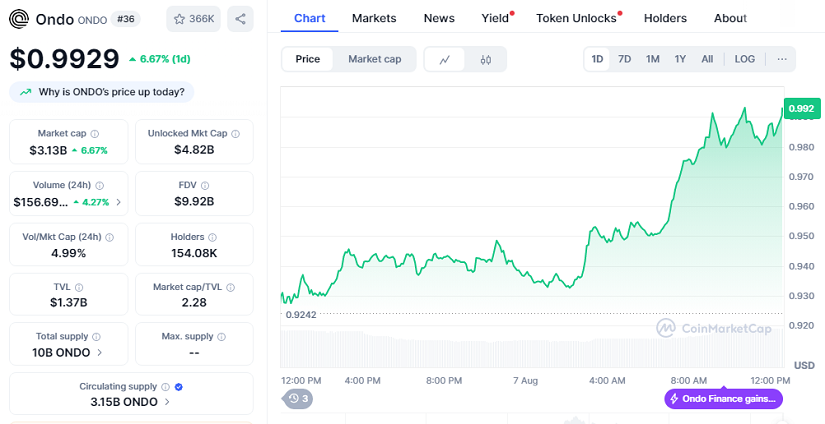Click FDV info icon
Viewport: 825px width, 424px height.
(x=205, y=185)
